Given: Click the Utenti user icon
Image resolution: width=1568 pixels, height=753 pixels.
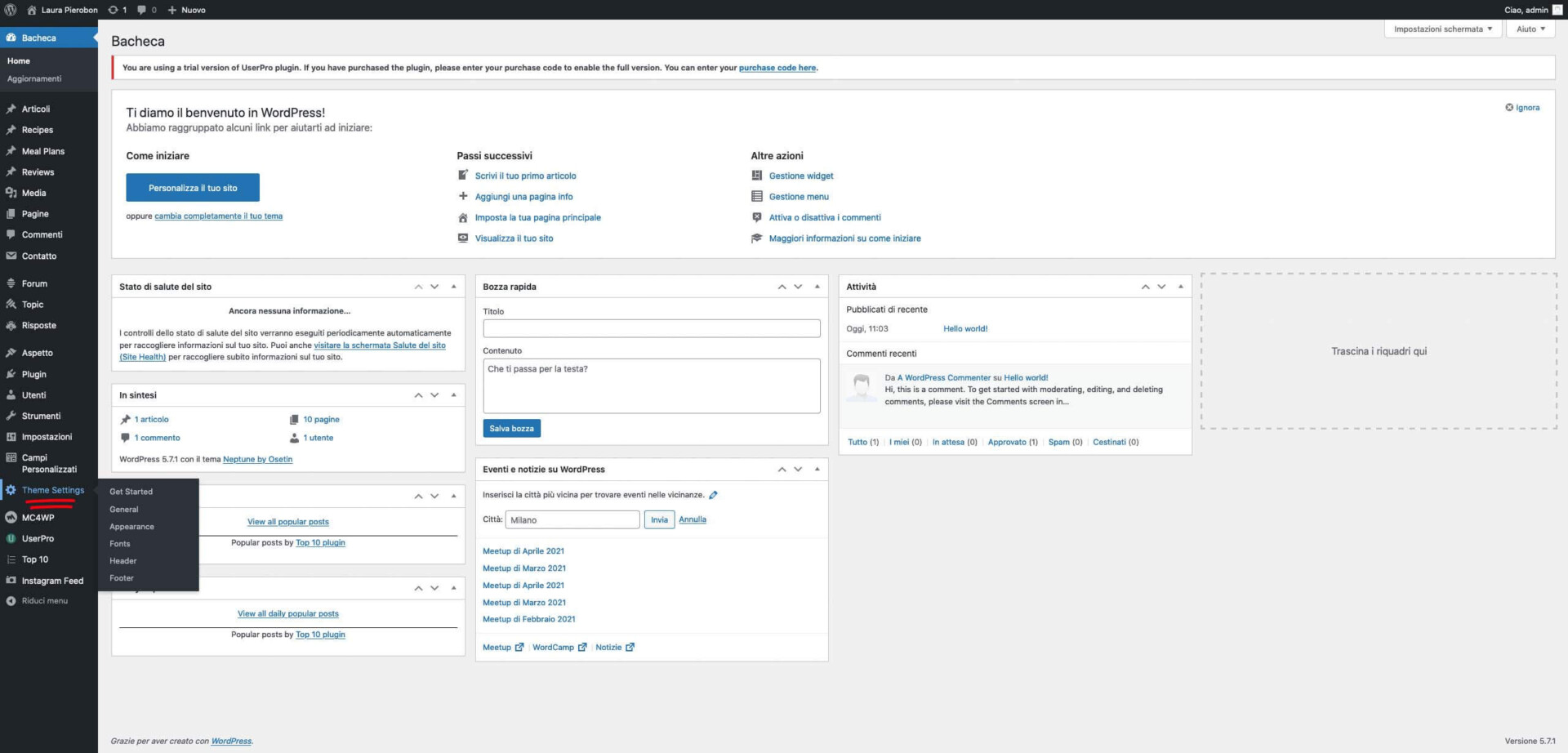Looking at the screenshot, I should [11, 394].
